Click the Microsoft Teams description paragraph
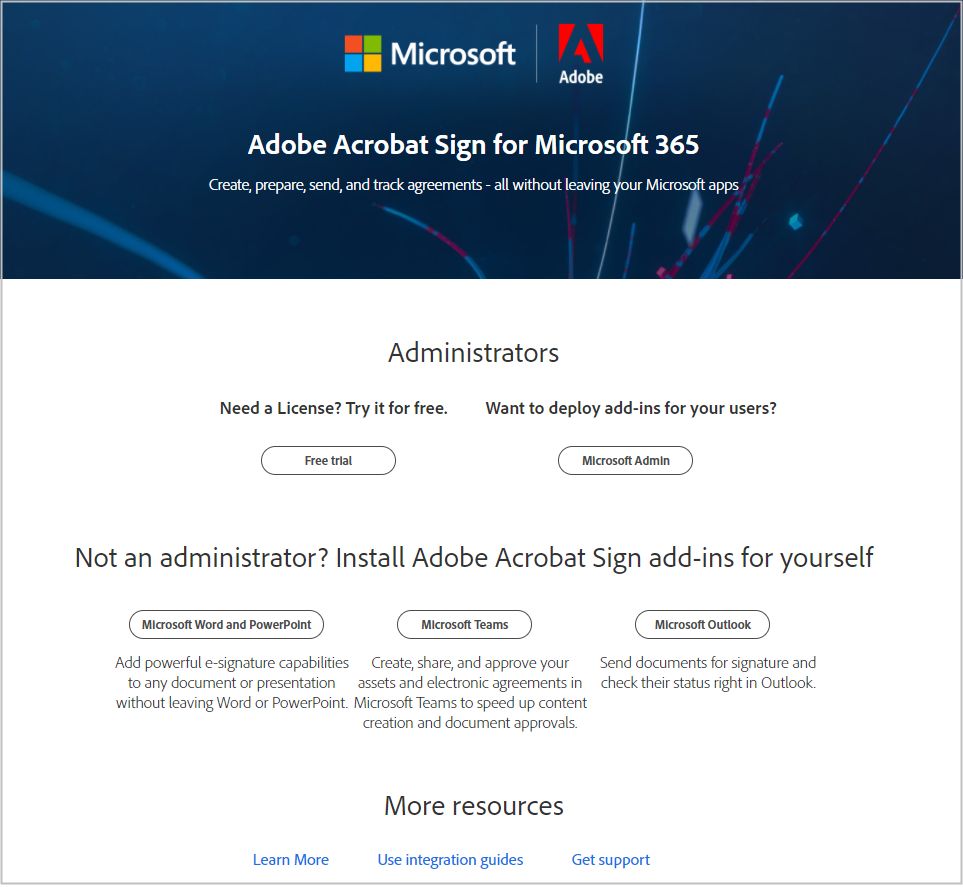Screen dimensions: 963x887 [470, 693]
